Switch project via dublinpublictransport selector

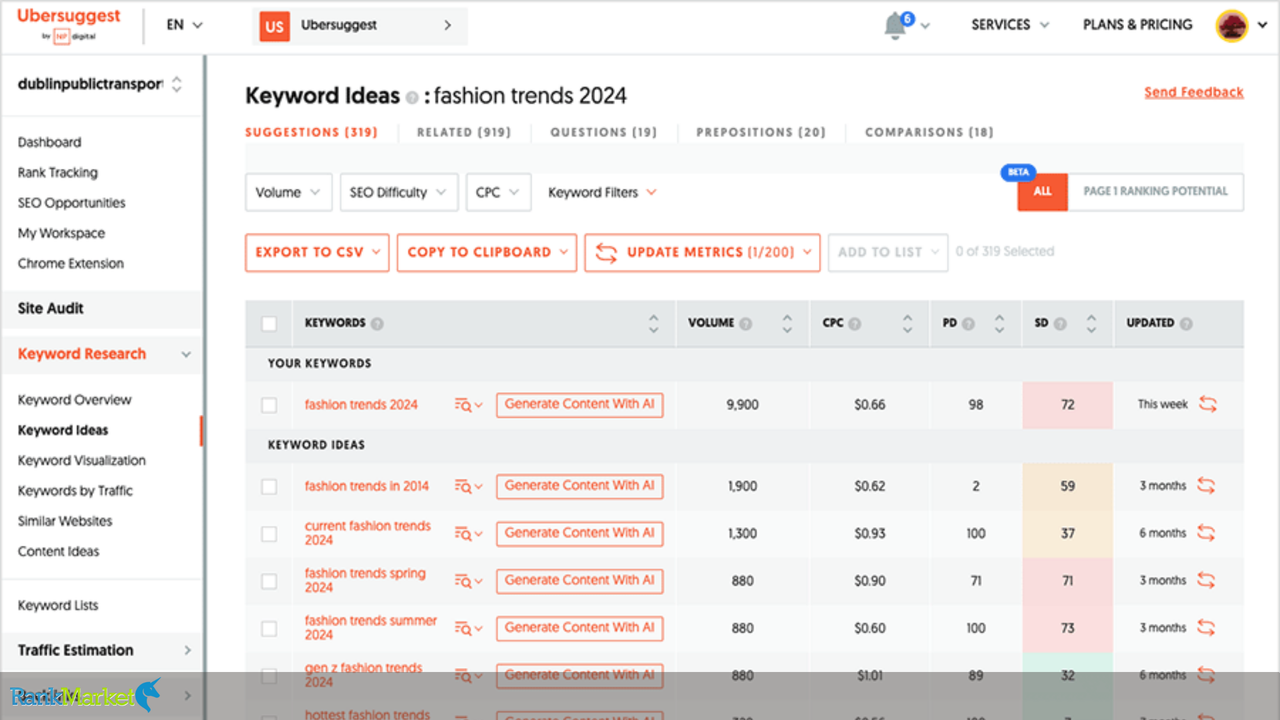coord(100,84)
